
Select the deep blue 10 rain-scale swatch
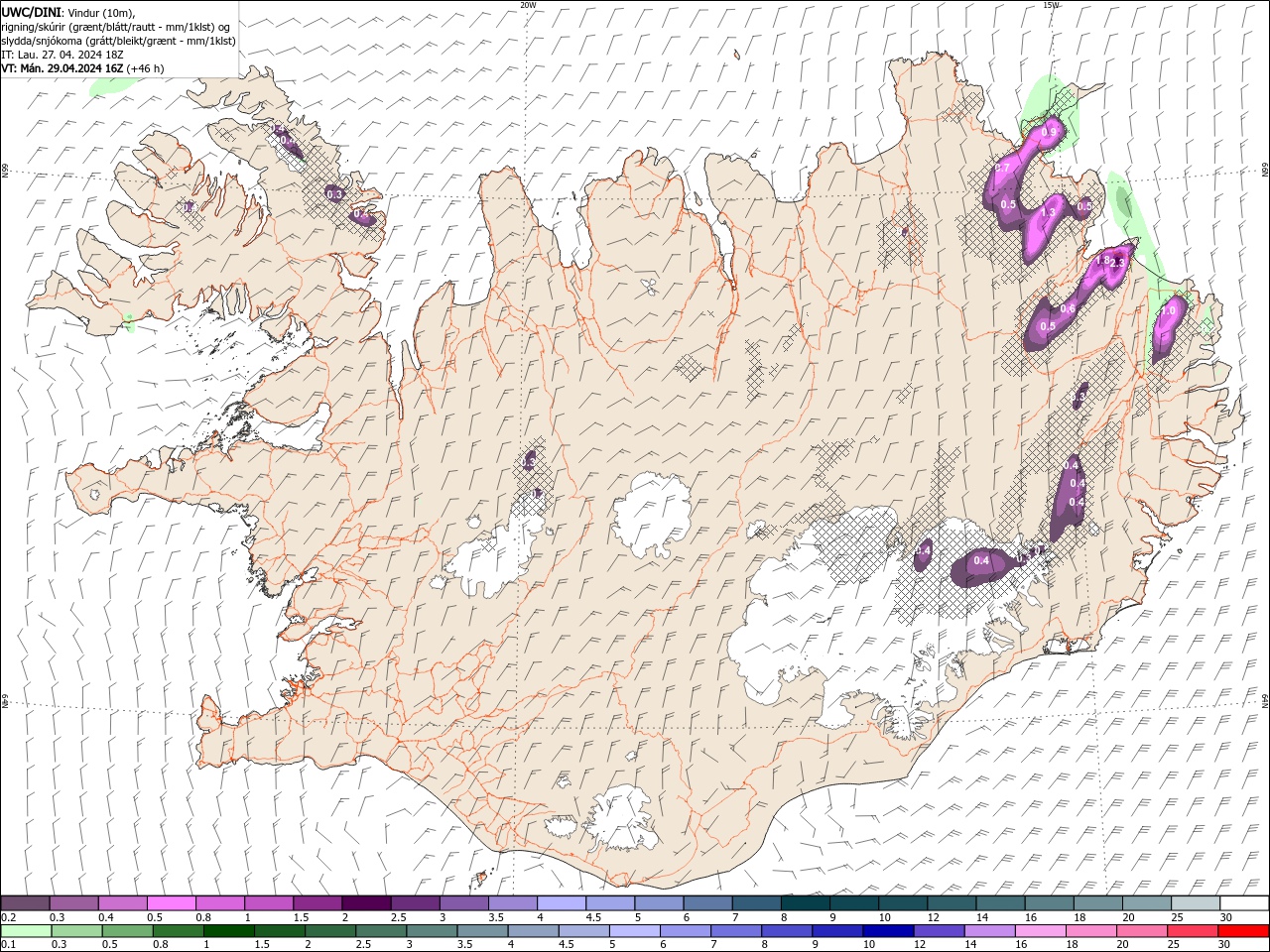(887, 931)
